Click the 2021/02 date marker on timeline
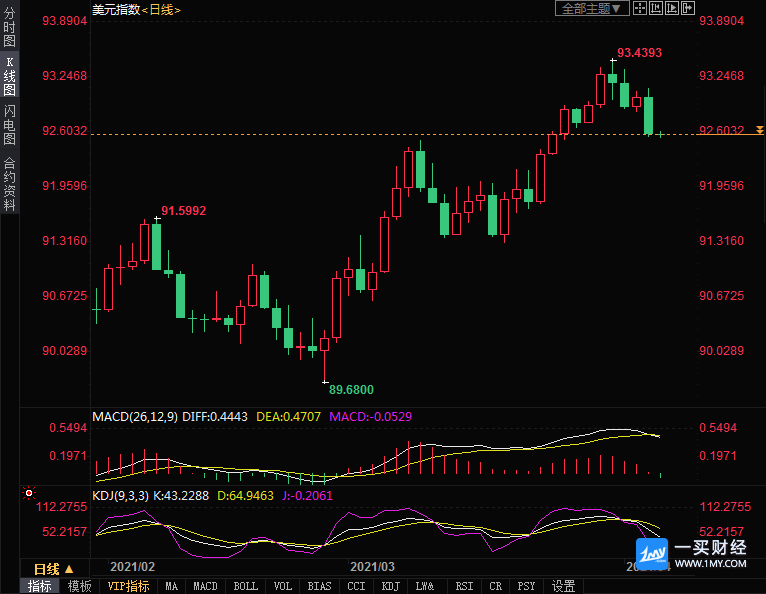 132,567
